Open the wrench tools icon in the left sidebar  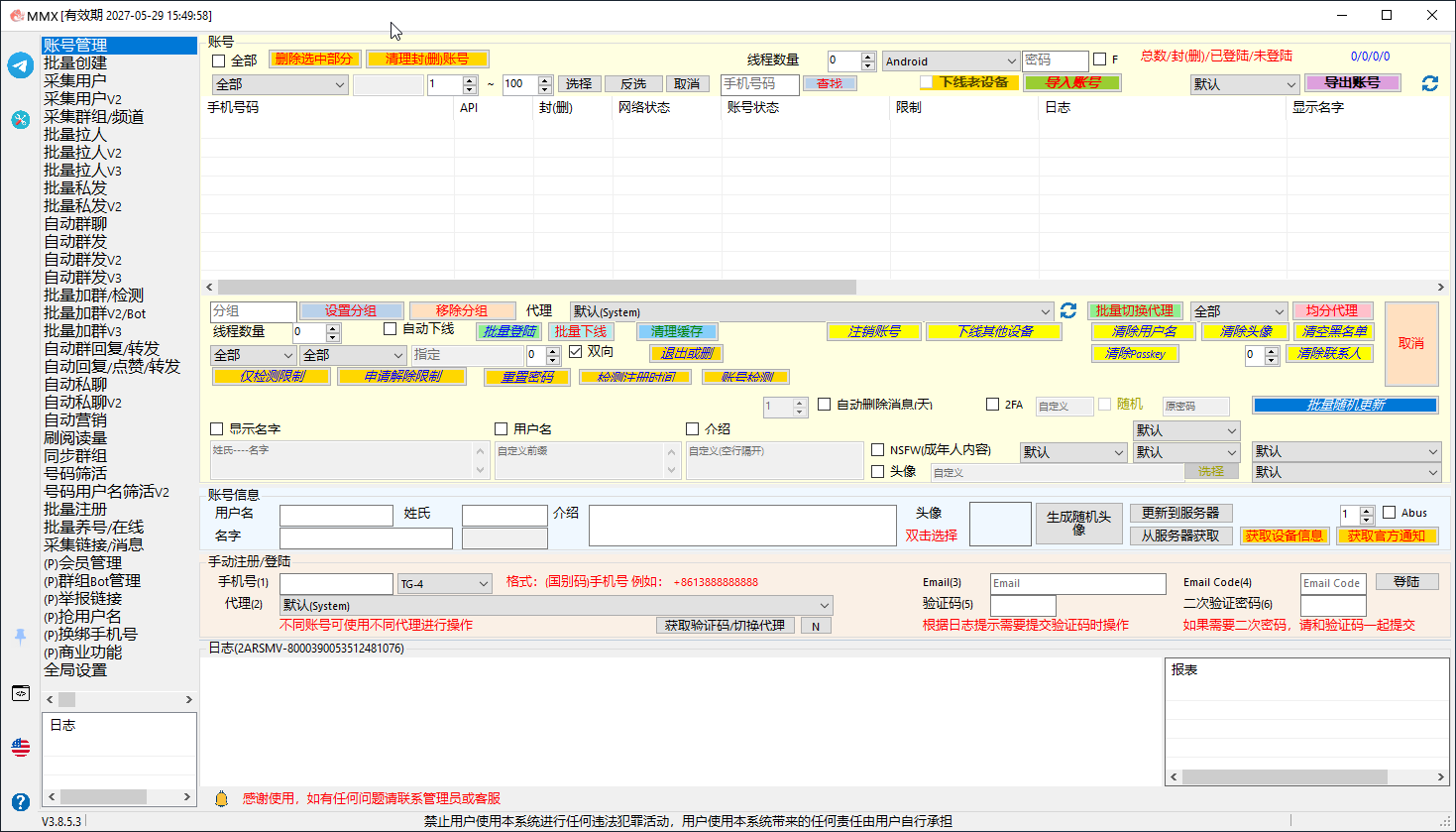point(21,120)
